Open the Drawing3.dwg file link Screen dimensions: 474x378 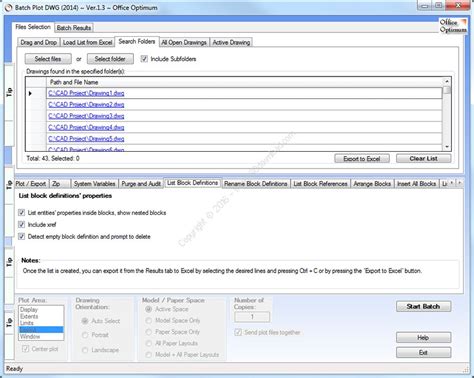86,116
